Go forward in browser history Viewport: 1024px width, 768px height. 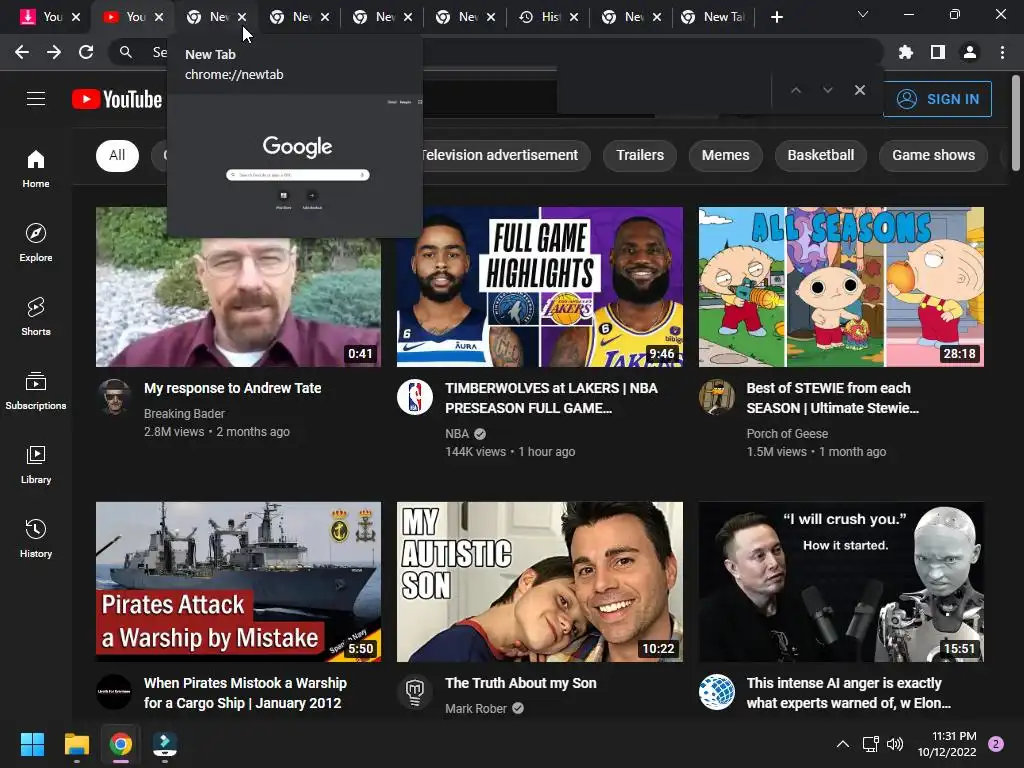pyautogui.click(x=54, y=52)
